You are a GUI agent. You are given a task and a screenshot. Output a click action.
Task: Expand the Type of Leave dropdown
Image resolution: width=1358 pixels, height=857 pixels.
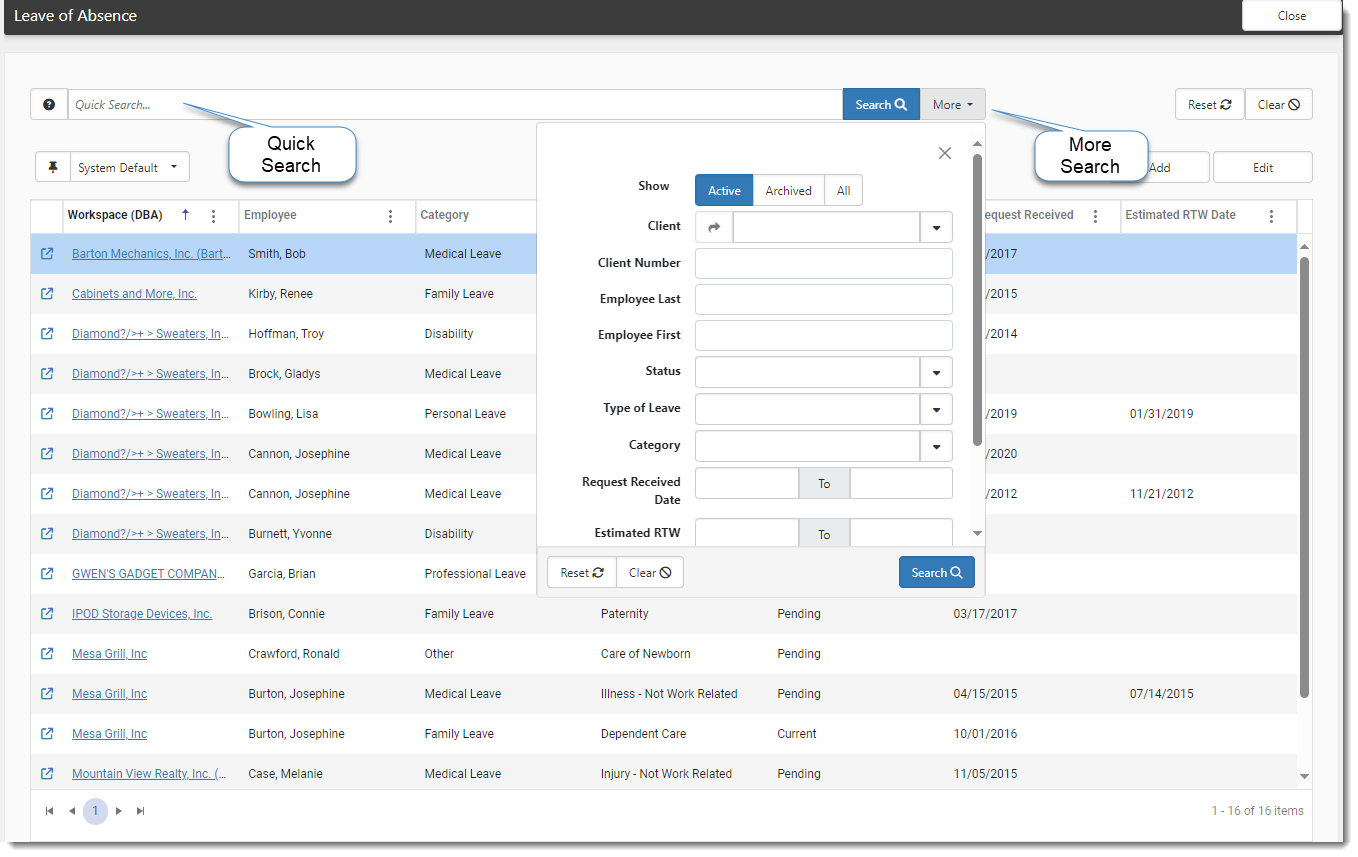936,409
